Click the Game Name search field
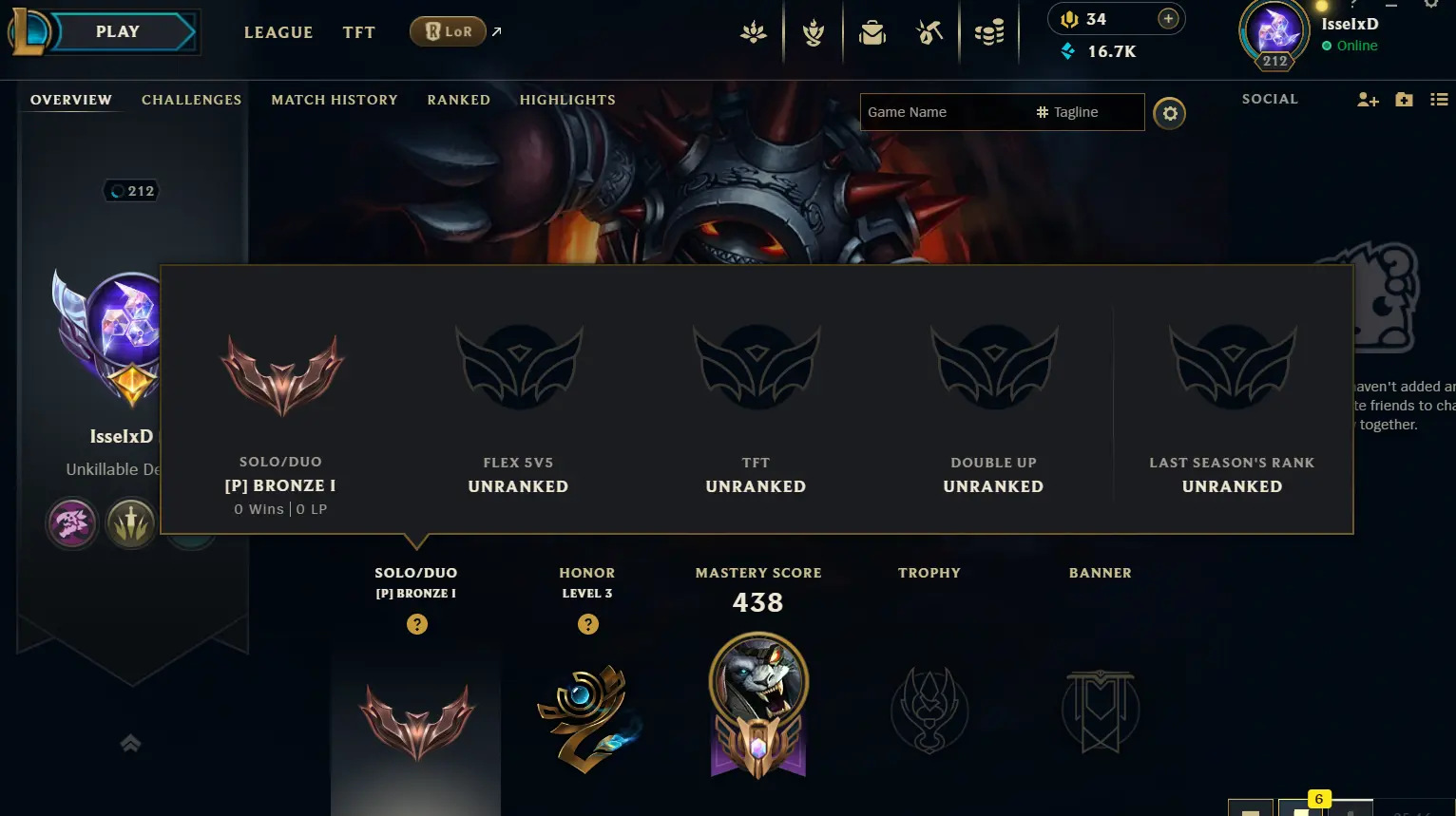The image size is (1456, 816). [x=946, y=112]
